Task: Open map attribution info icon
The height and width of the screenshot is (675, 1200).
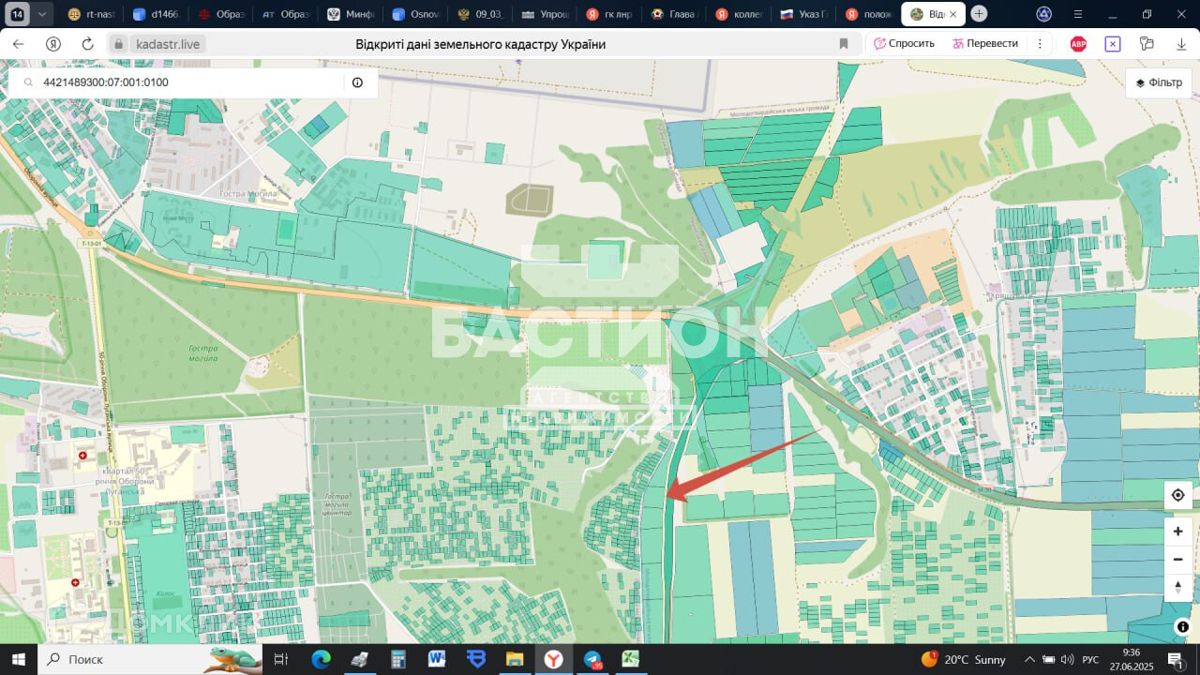Action: (1182, 627)
